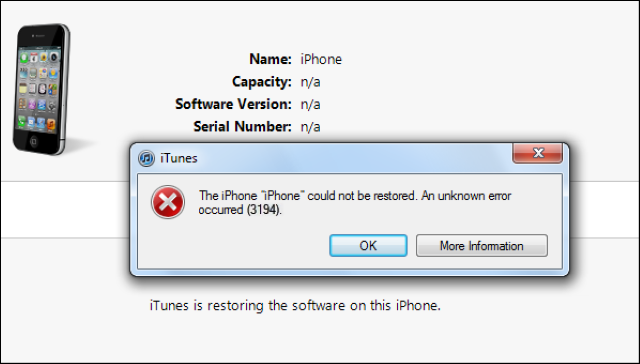Click the OK button in error dialog

click(x=368, y=246)
